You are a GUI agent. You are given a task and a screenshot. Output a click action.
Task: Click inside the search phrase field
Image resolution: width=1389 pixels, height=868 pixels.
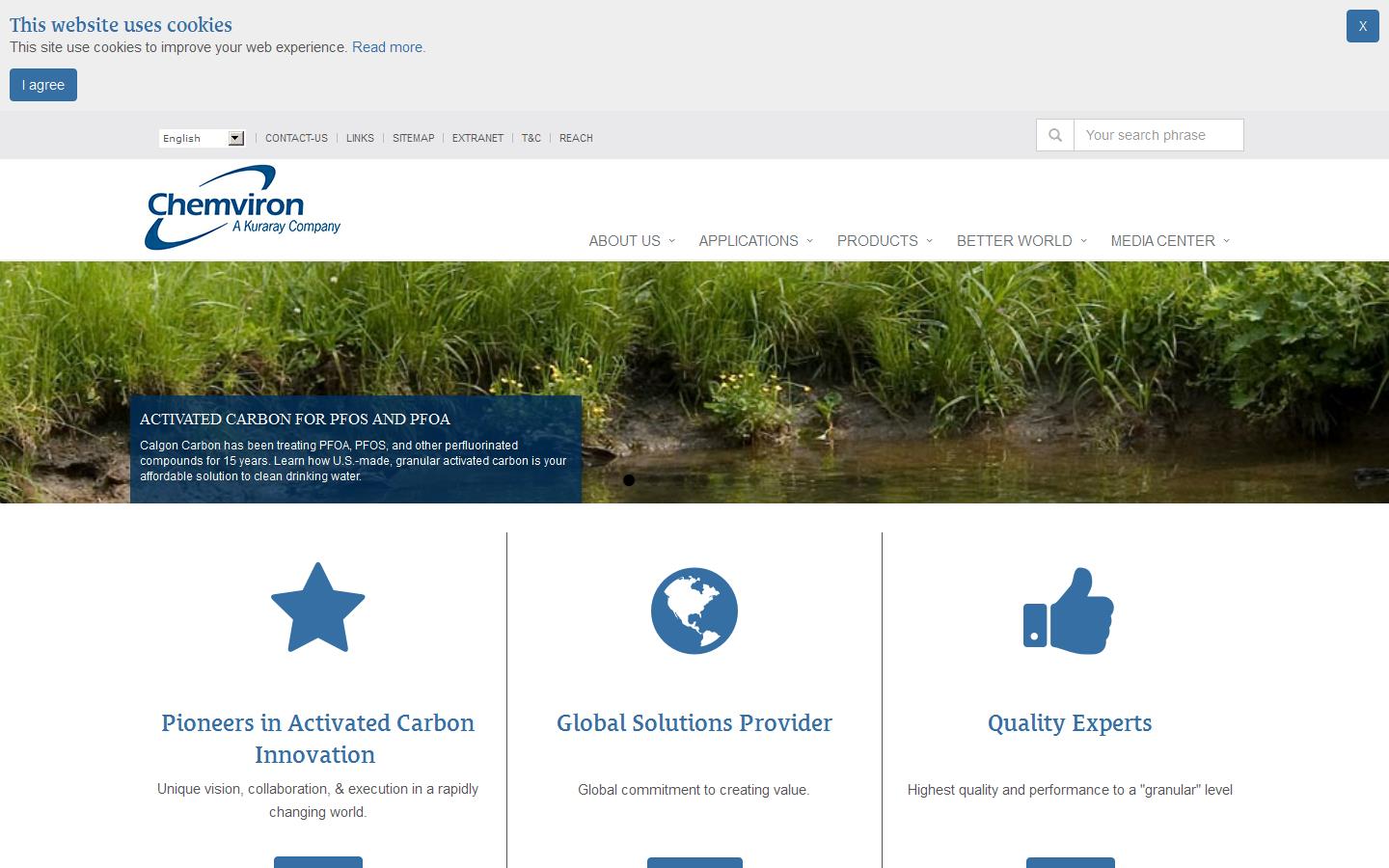tap(1157, 135)
